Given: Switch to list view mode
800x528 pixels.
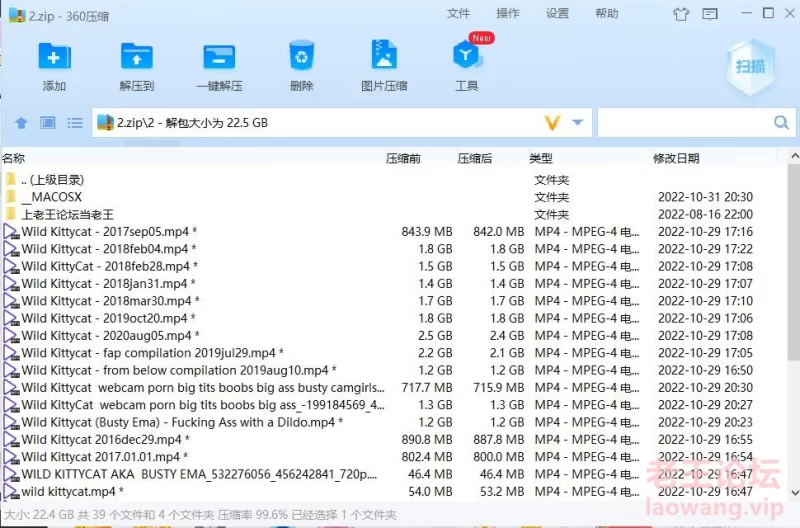Looking at the screenshot, I should coord(75,122).
